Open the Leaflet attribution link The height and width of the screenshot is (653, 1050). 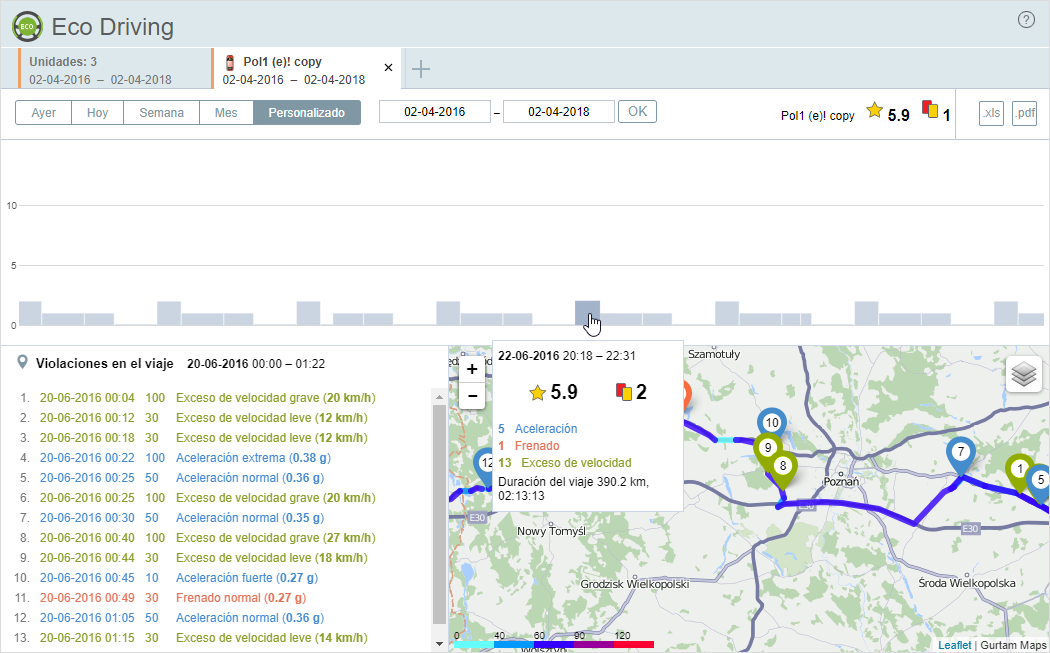pos(954,645)
